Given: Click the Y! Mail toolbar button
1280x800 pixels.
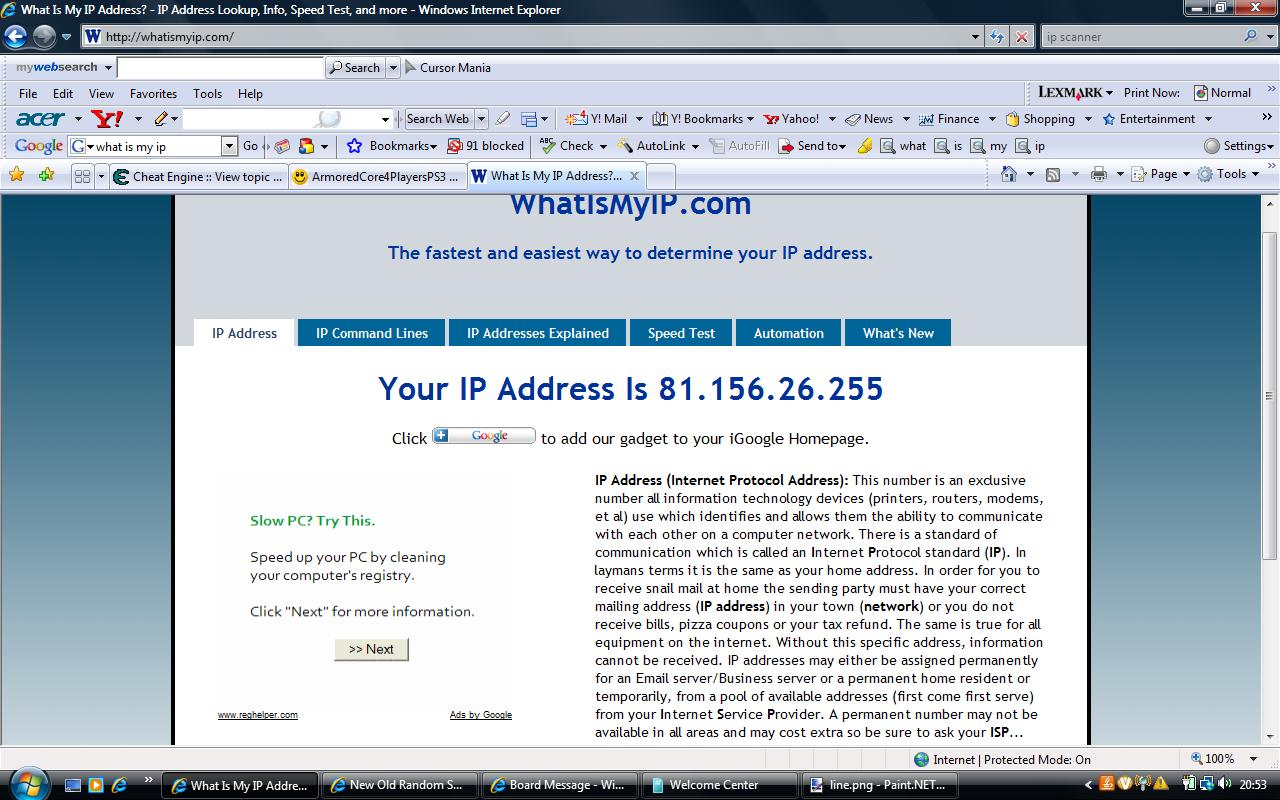Looking at the screenshot, I should tap(596, 118).
